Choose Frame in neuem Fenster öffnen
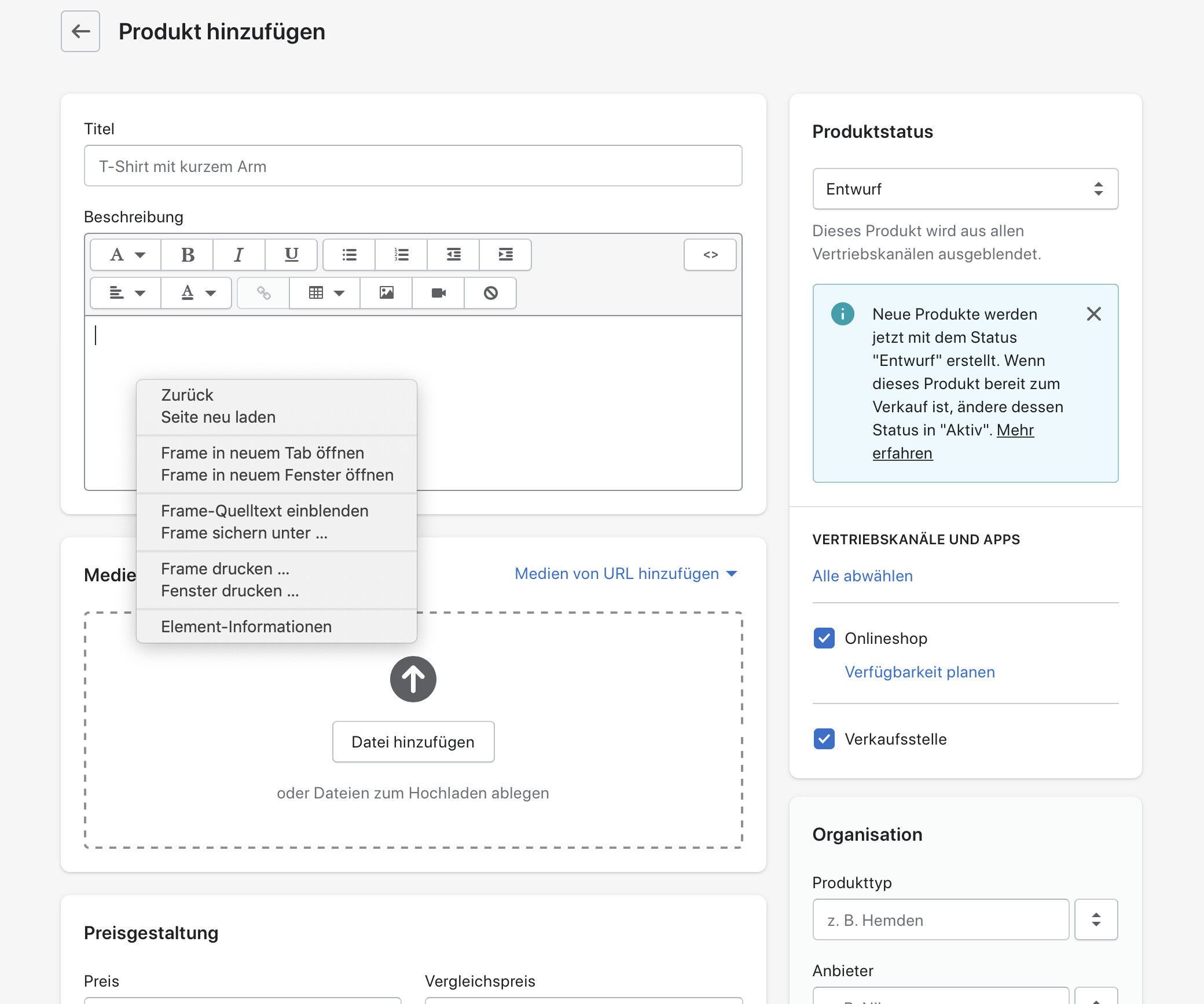Viewport: 1204px width, 1004px height. (277, 475)
